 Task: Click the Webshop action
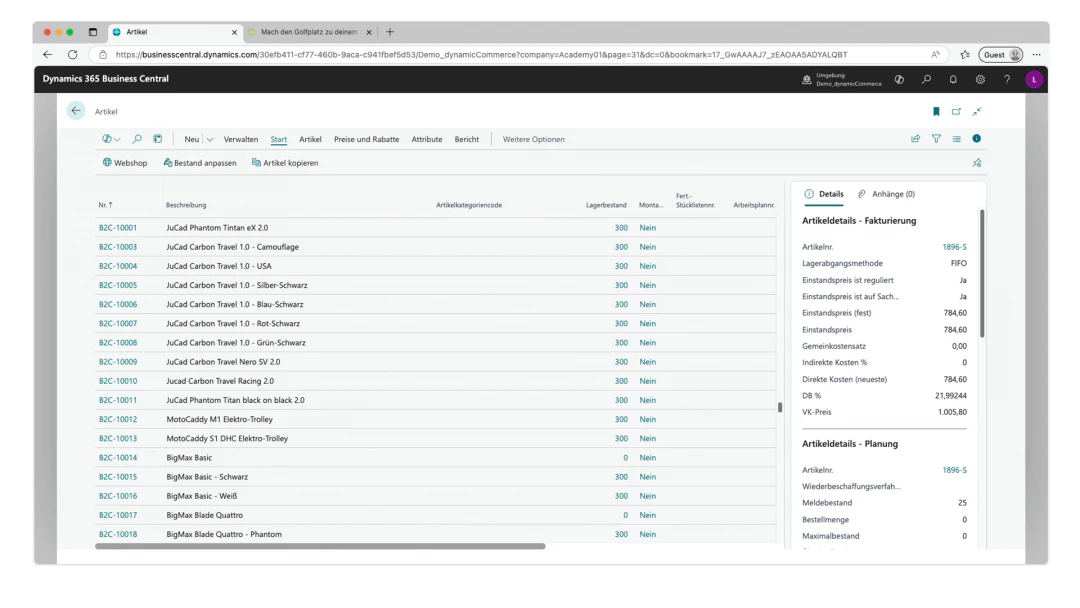pos(125,163)
